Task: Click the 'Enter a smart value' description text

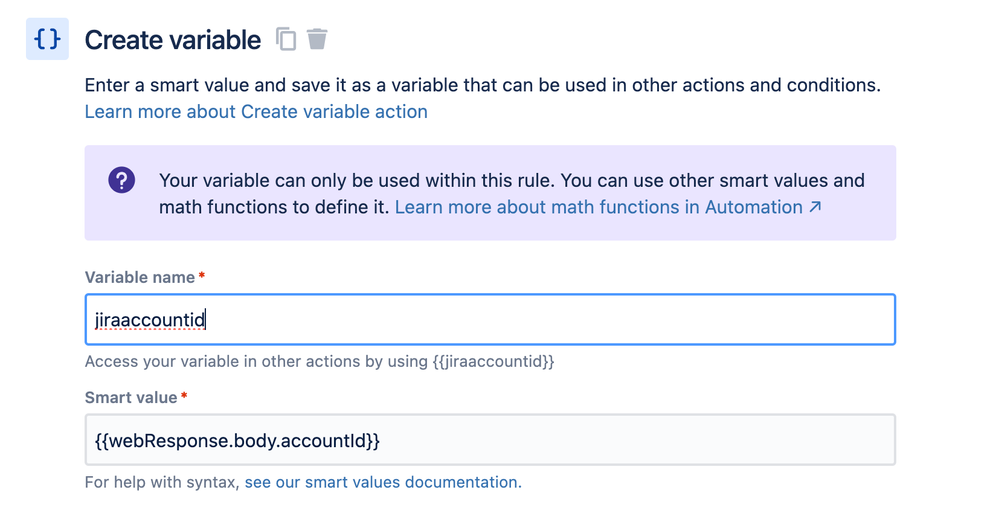Action: [482, 85]
